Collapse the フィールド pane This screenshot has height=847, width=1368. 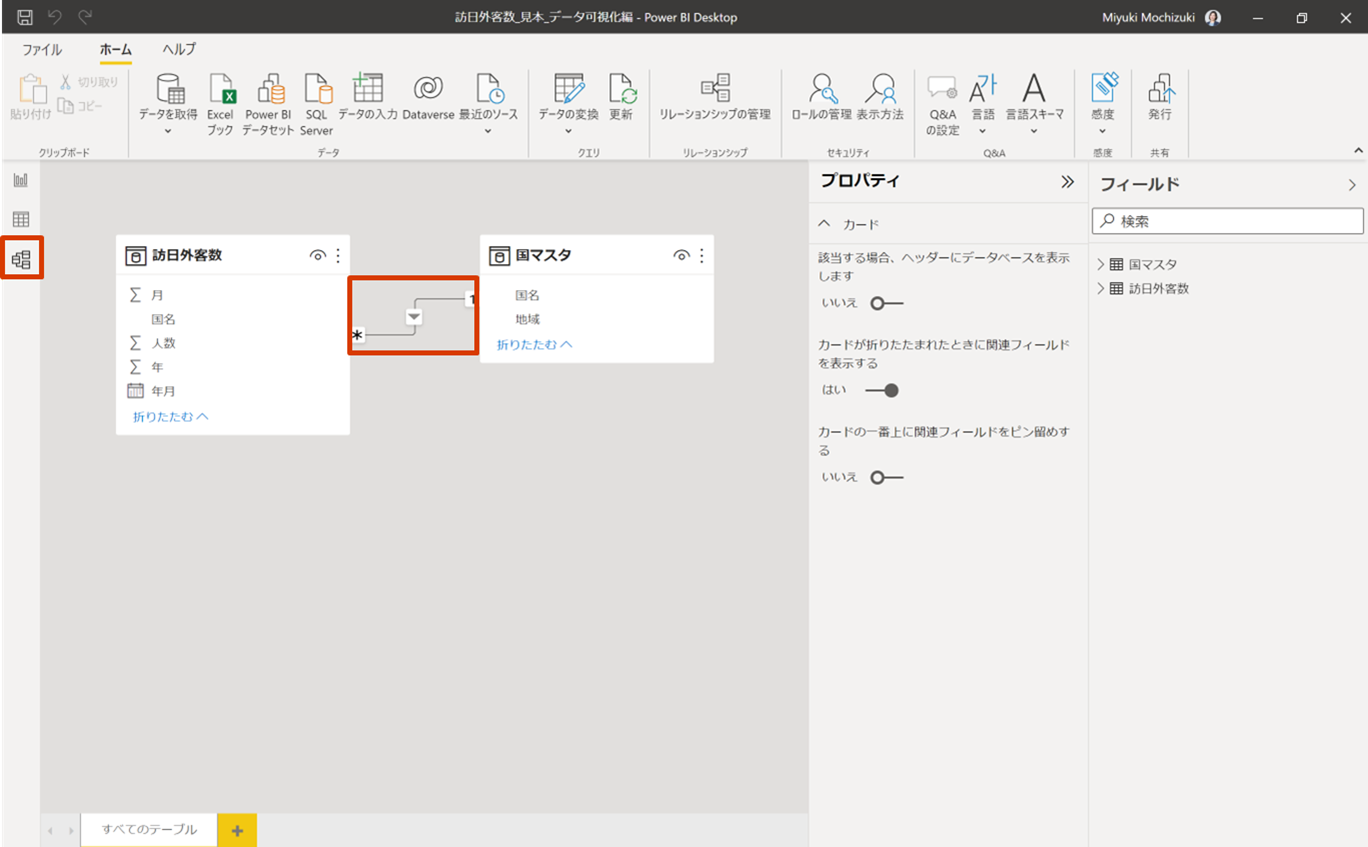pos(1352,185)
